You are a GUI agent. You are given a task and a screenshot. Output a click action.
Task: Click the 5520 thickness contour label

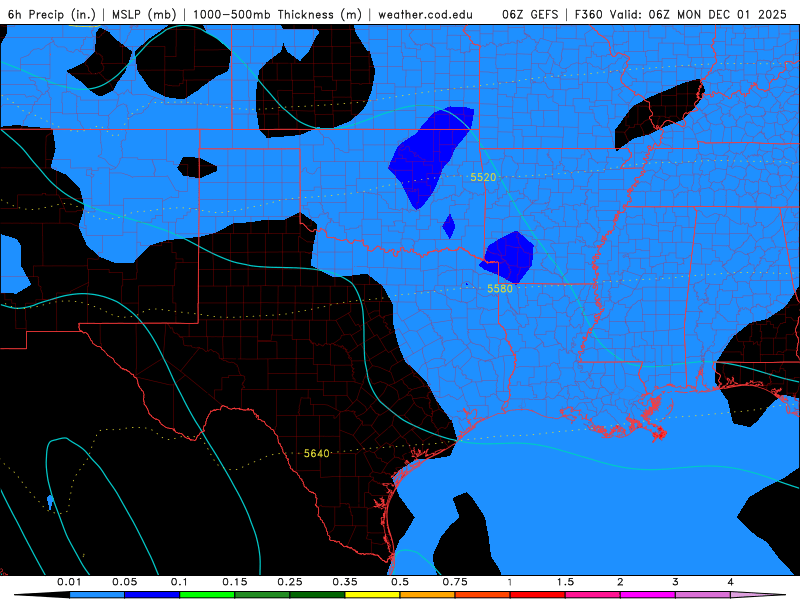[x=483, y=177]
